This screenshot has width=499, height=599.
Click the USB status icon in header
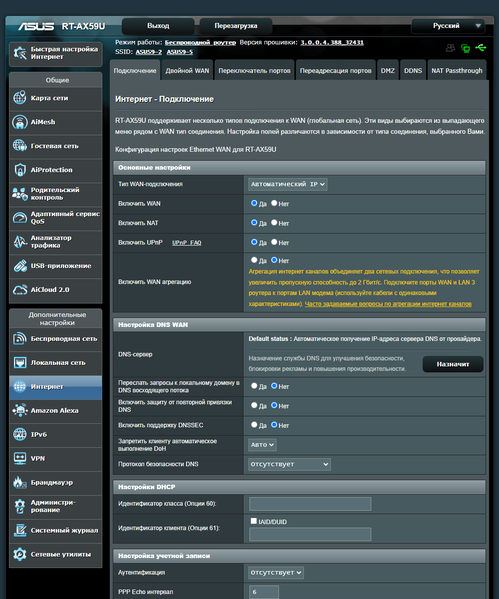tap(480, 48)
